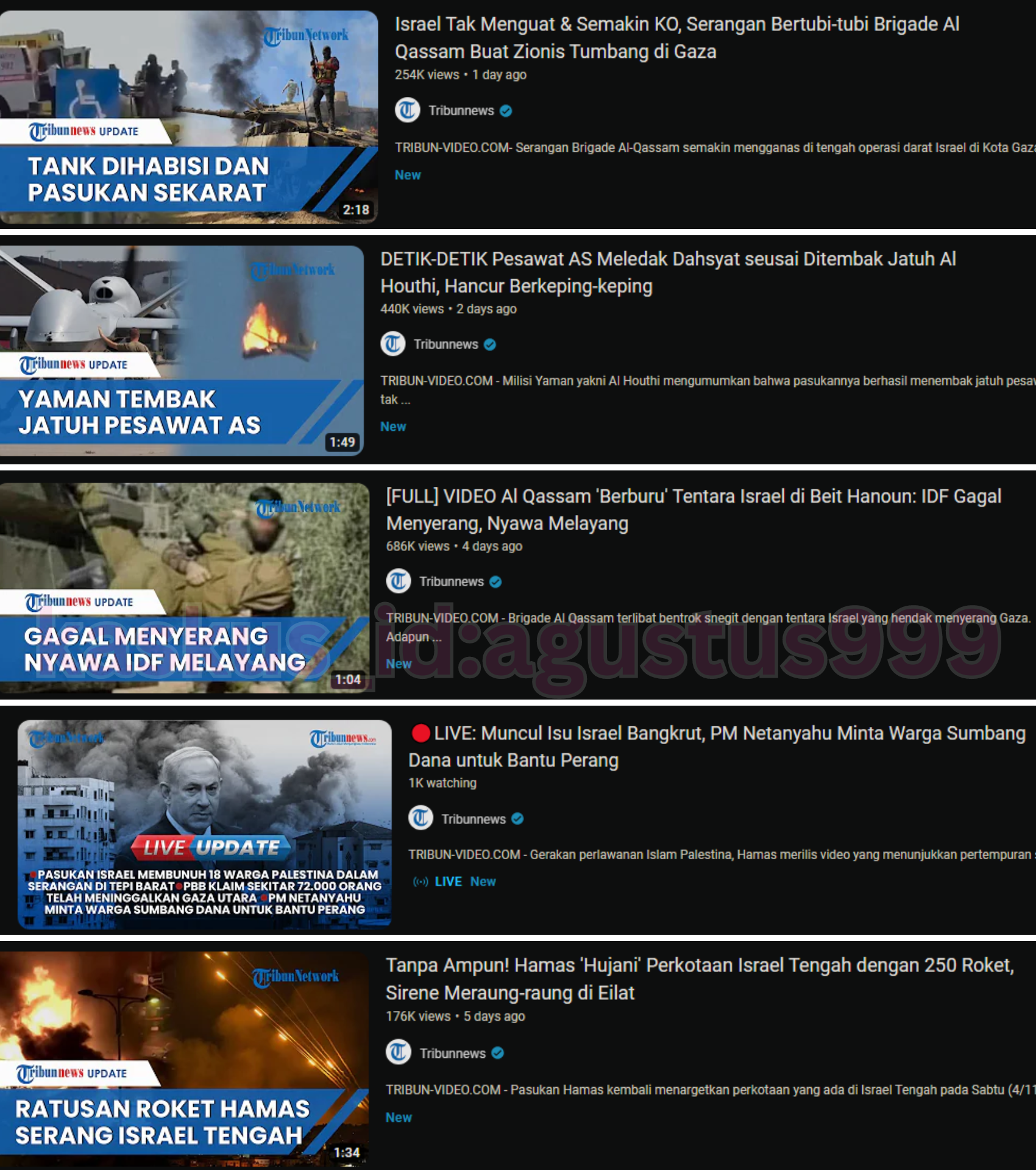The height and width of the screenshot is (1170, 1036).
Task: Open Tribunnews channel avatar under the 440K views video
Action: click(393, 344)
